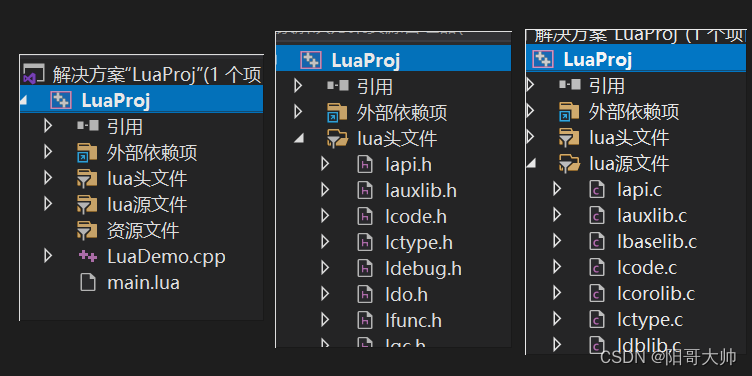Collapse lua源文件 filter in right panel
Screen dimensions: 752x376
[531, 164]
